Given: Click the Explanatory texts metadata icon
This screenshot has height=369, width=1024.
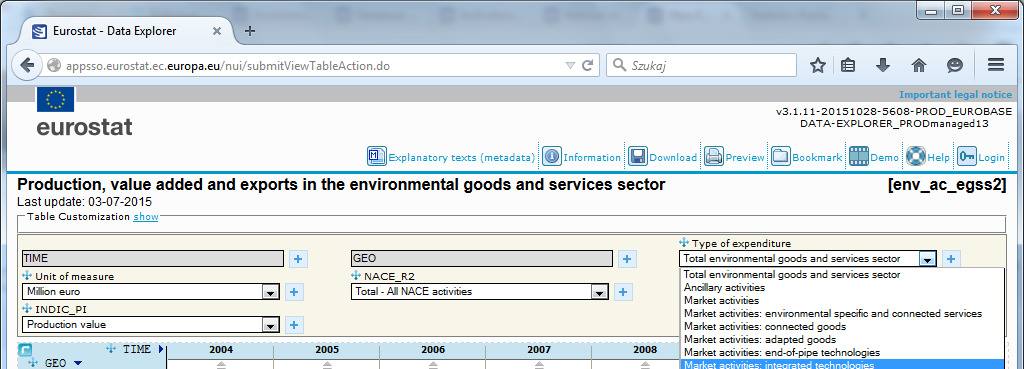Looking at the screenshot, I should pyautogui.click(x=377, y=157).
